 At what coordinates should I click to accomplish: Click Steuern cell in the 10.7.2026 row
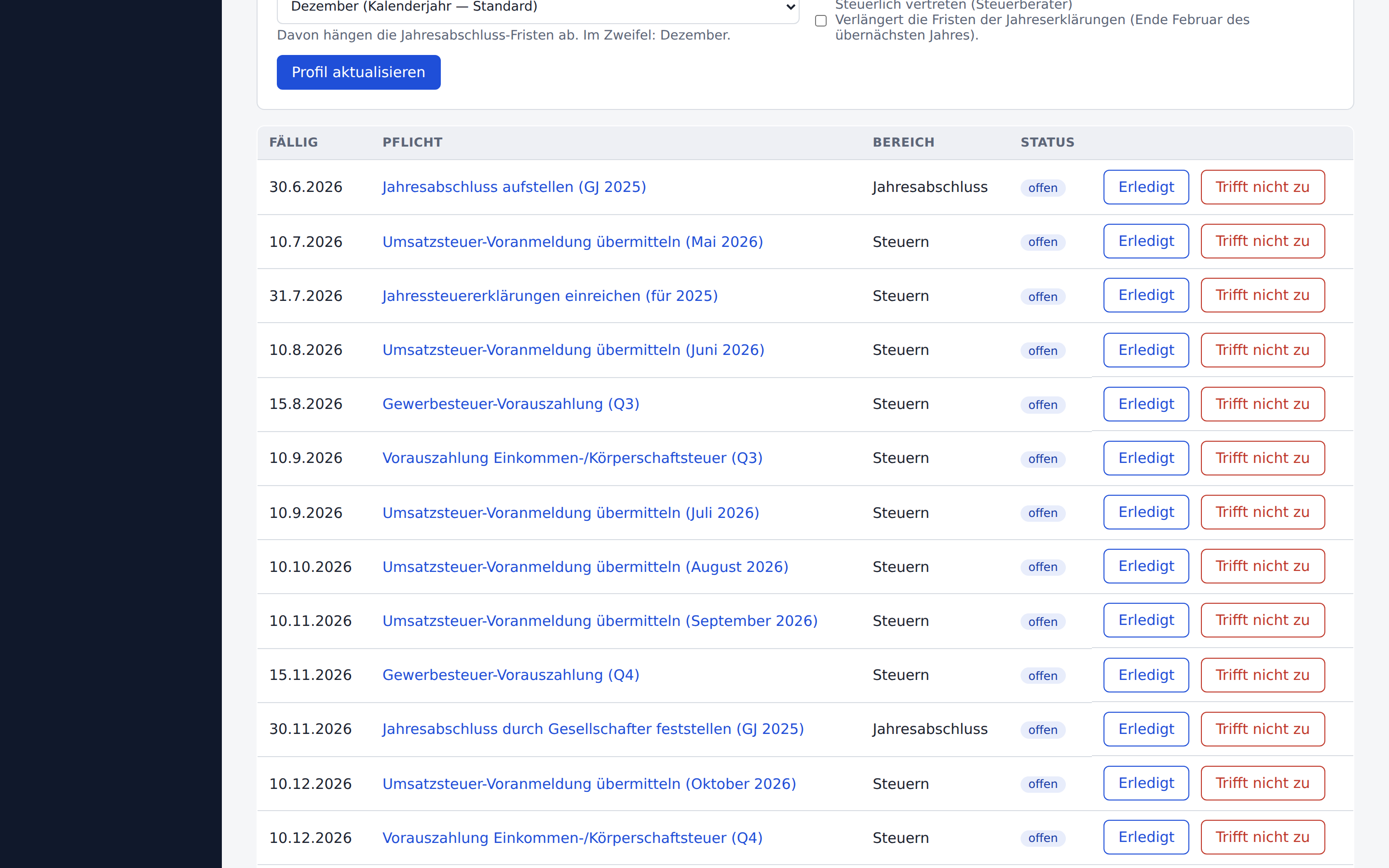point(900,242)
